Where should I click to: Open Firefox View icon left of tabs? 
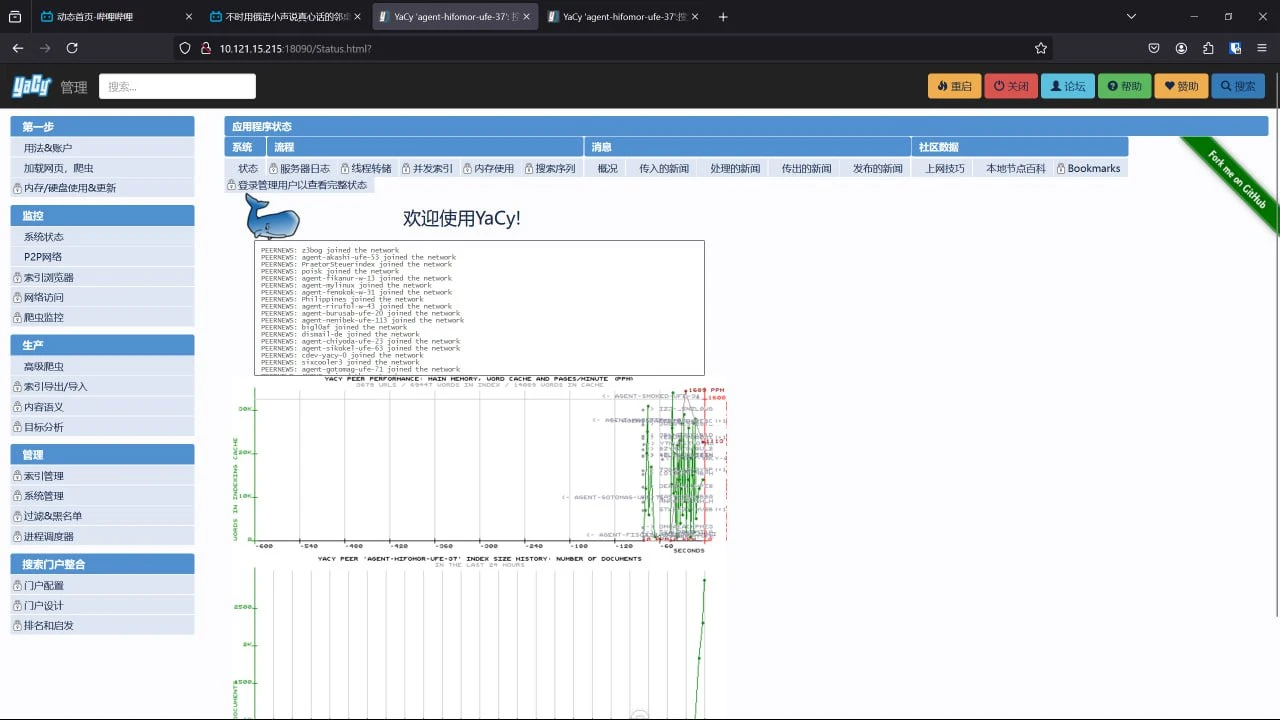15,17
